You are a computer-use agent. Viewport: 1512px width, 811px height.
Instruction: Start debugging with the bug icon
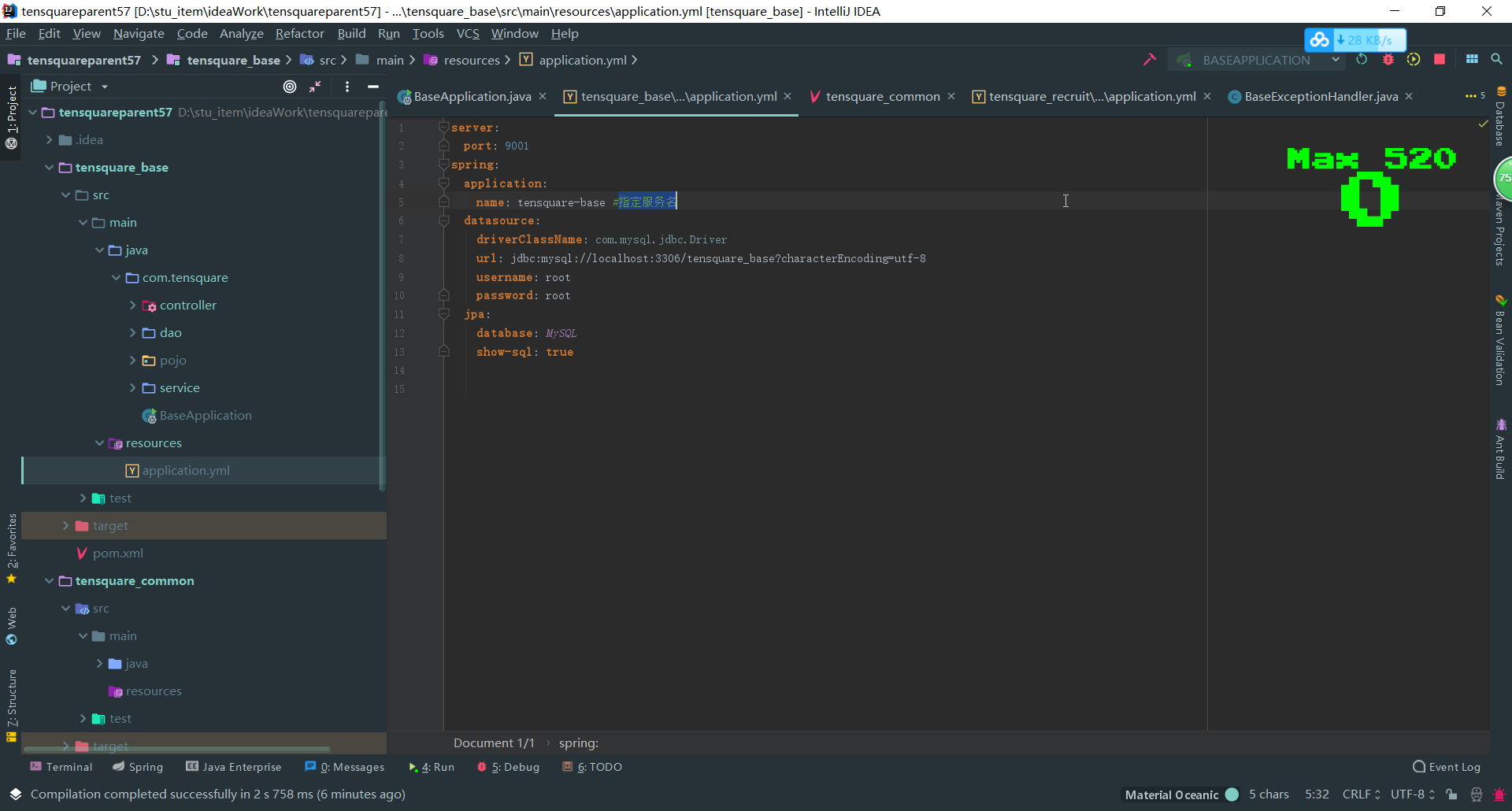pos(1388,60)
